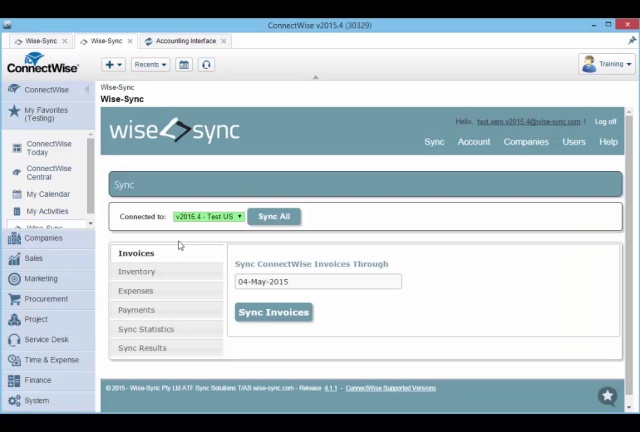Click the invoice through-date input field

coord(318,282)
